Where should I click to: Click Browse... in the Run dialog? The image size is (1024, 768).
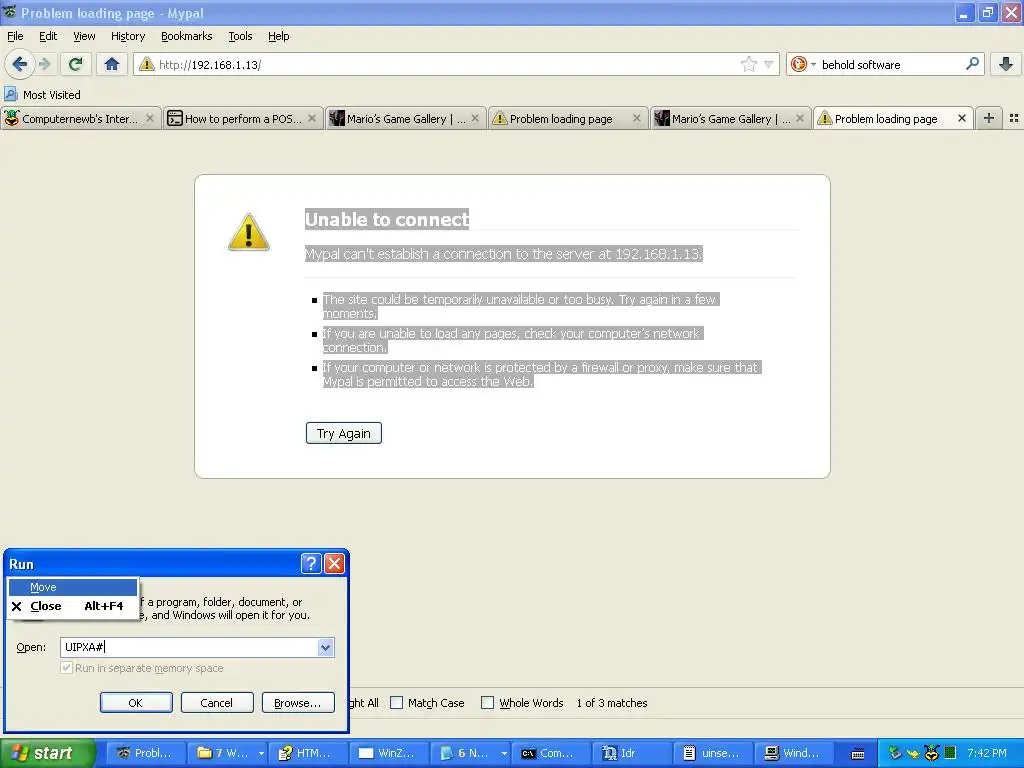click(x=298, y=703)
